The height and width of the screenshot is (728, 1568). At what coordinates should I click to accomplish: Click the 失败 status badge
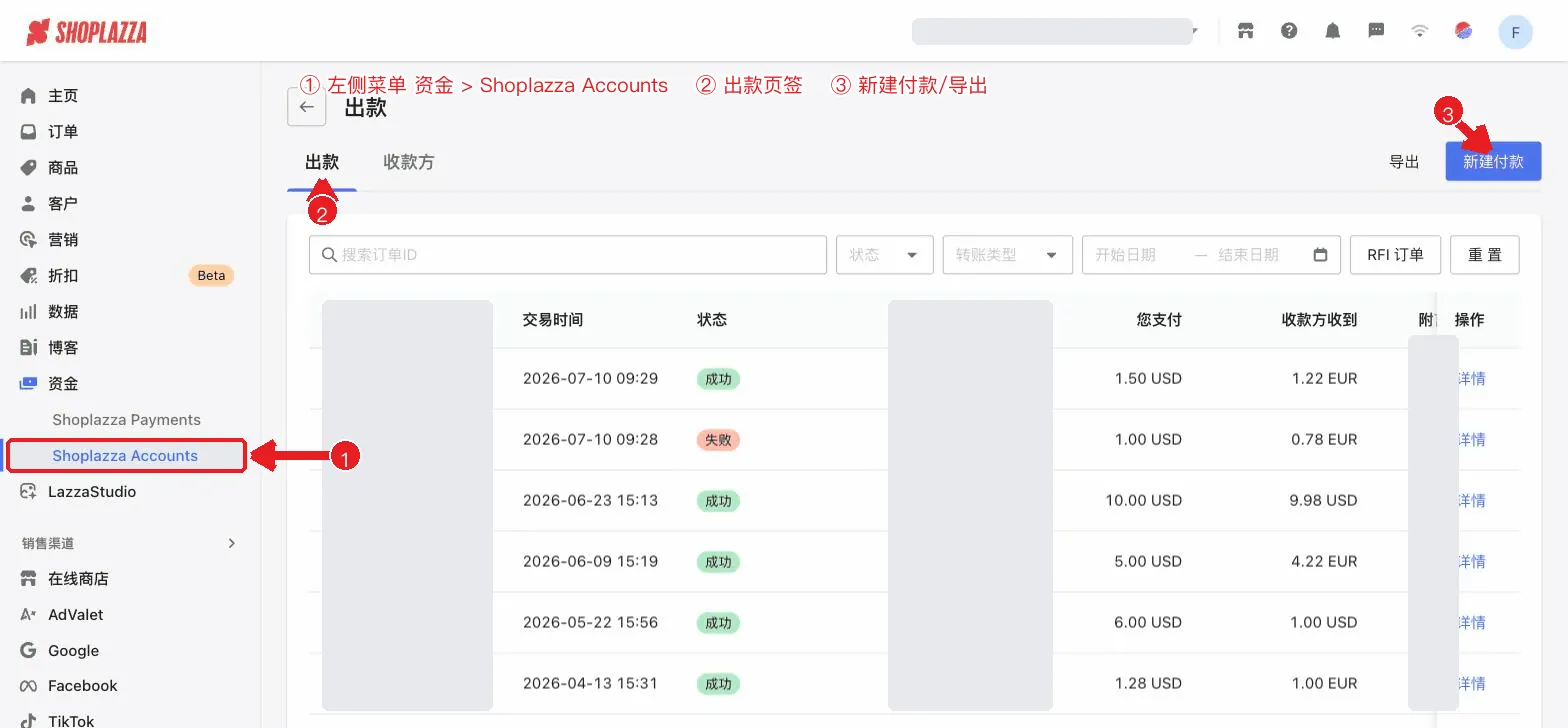pyautogui.click(x=718, y=440)
